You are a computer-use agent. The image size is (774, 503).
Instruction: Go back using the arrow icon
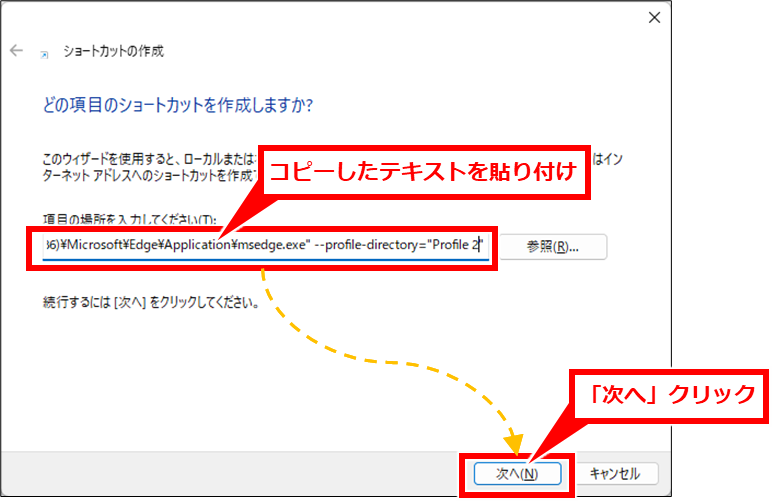pos(16,51)
